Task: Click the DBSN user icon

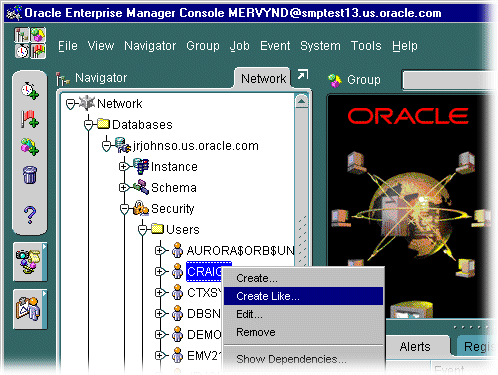Action: pyautogui.click(x=177, y=313)
